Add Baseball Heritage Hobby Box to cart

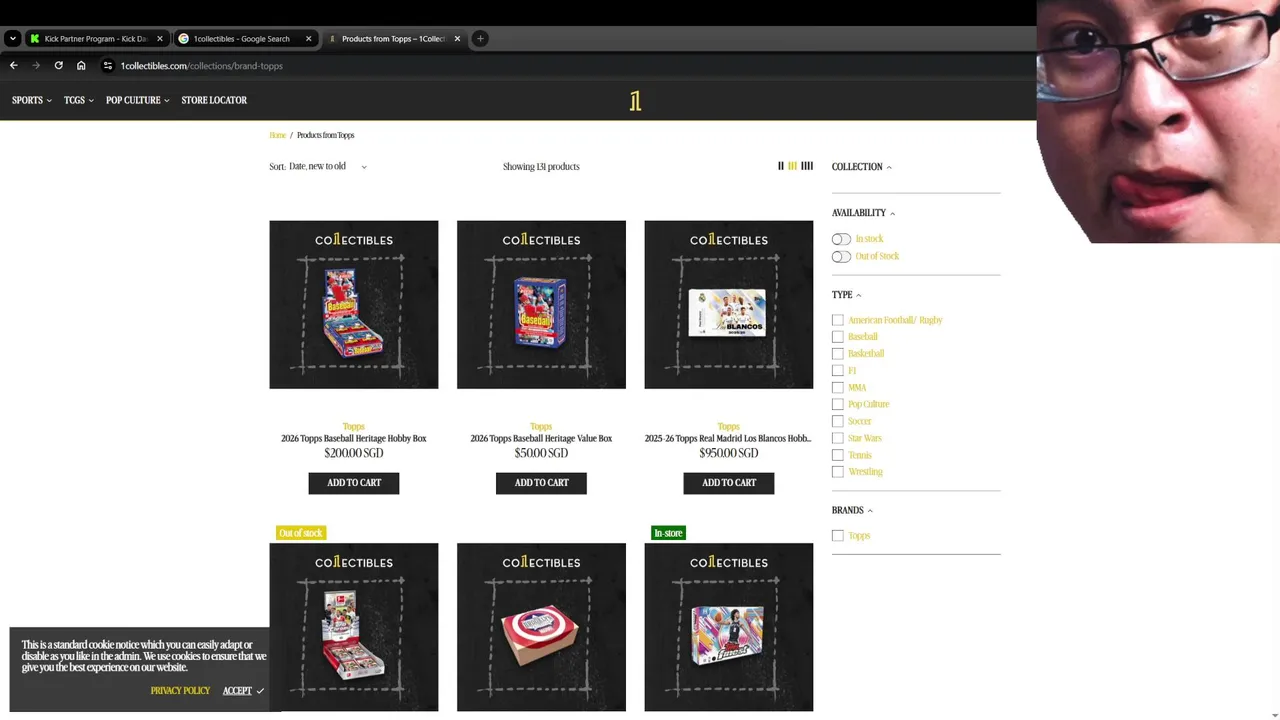pyautogui.click(x=354, y=483)
